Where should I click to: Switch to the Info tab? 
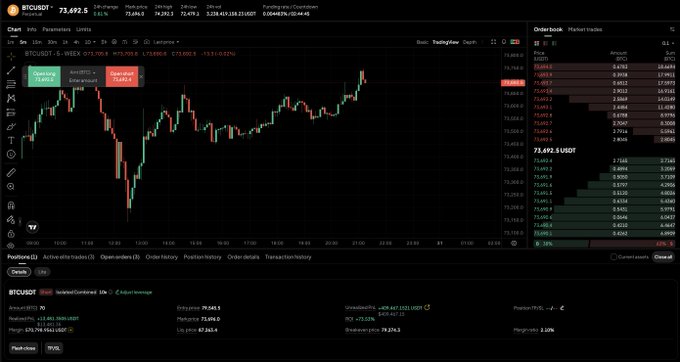point(32,29)
